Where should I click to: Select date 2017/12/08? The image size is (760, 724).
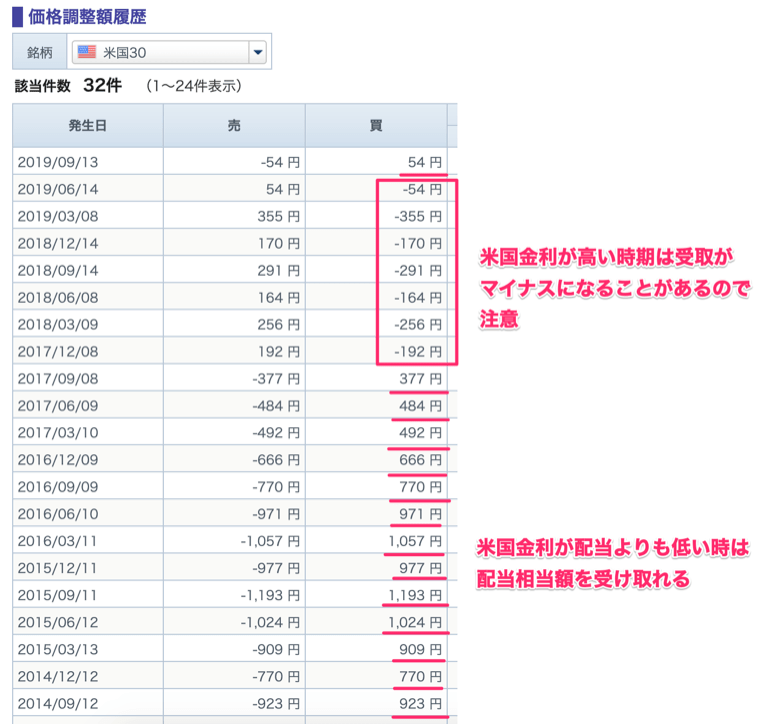(x=58, y=351)
